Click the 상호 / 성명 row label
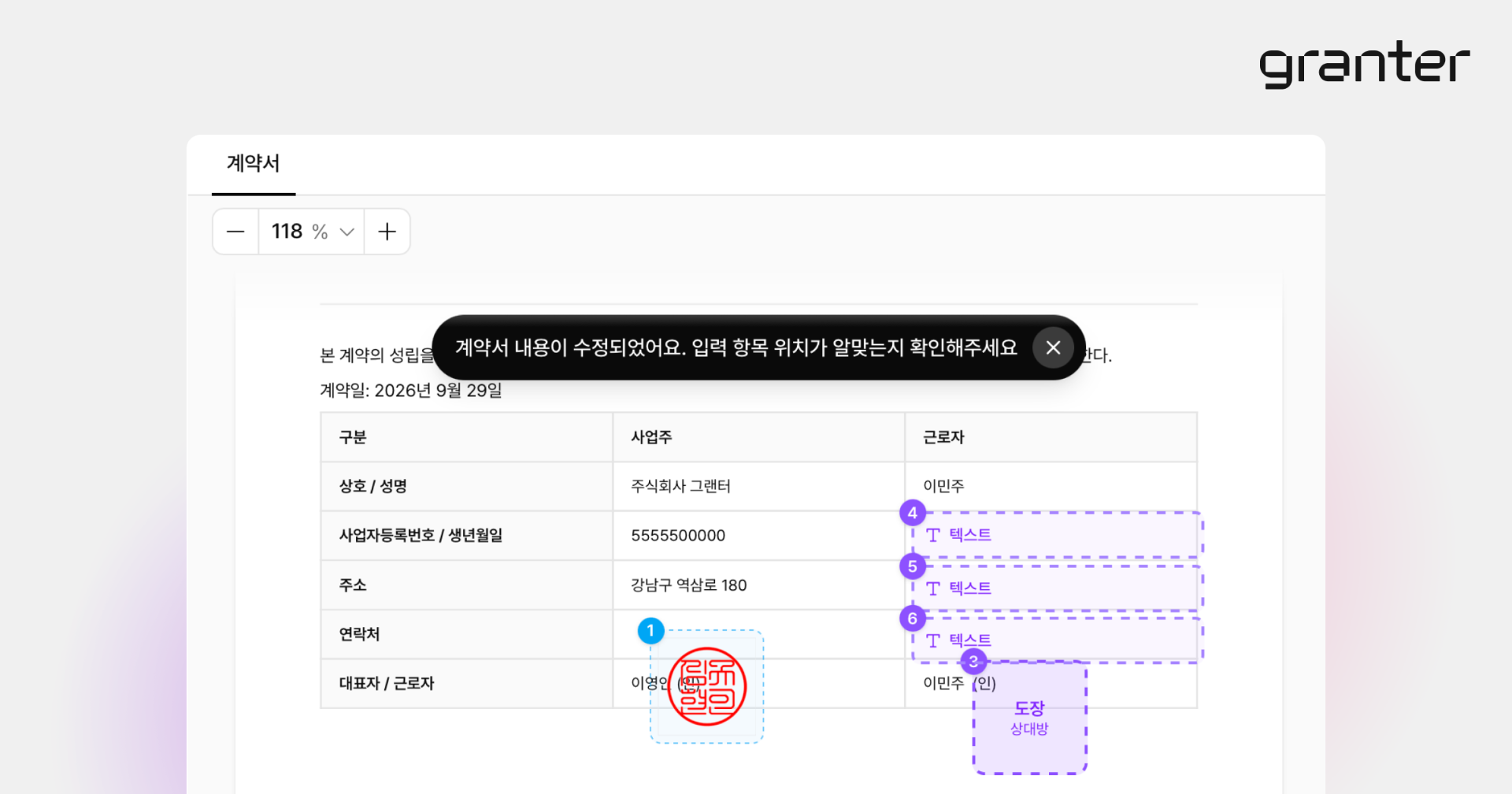 372,486
